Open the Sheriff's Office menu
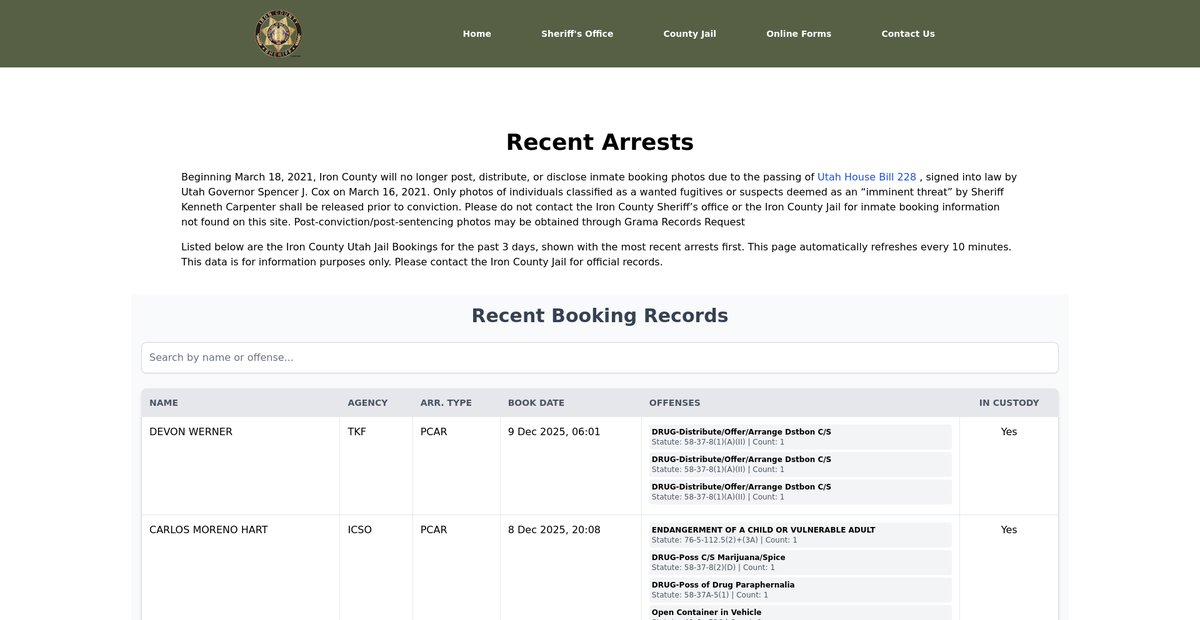 tap(577, 34)
